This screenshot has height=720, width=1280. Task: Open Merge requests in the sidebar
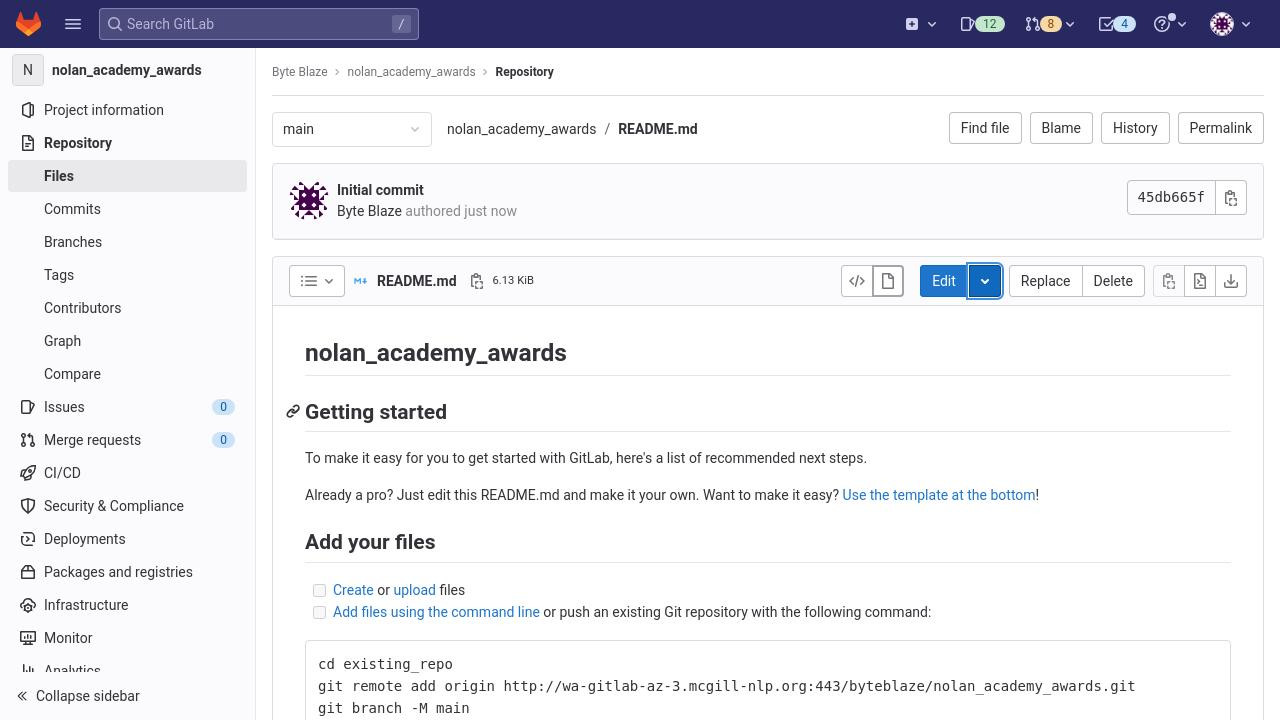[x=128, y=440]
